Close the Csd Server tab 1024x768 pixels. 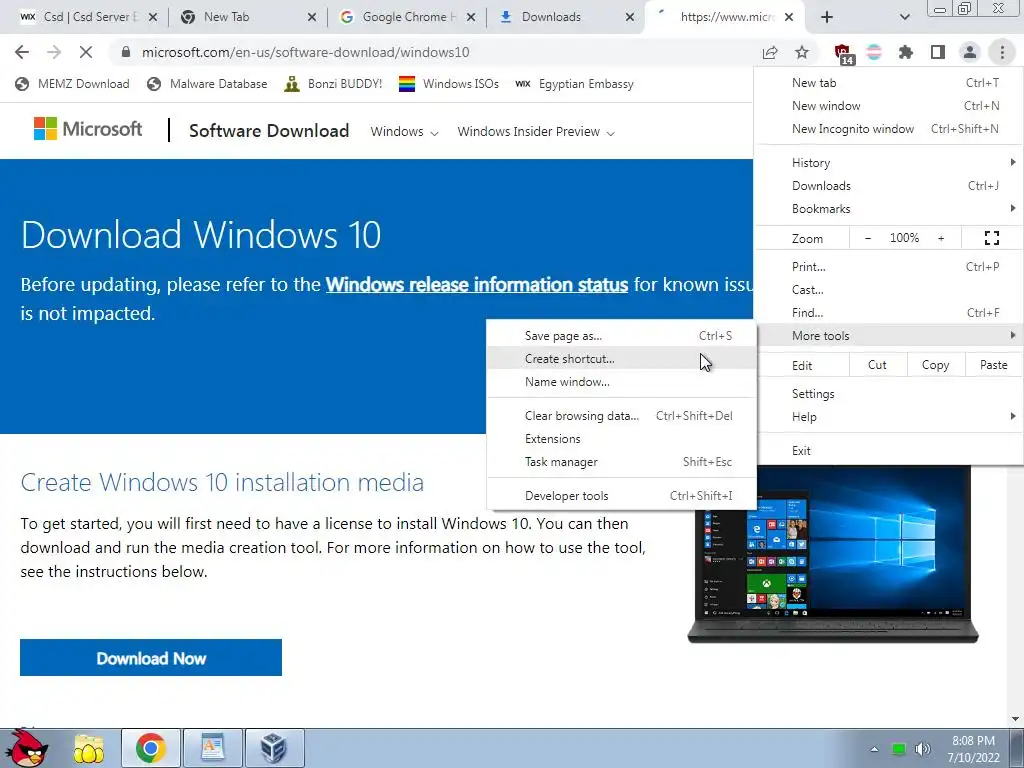(153, 17)
